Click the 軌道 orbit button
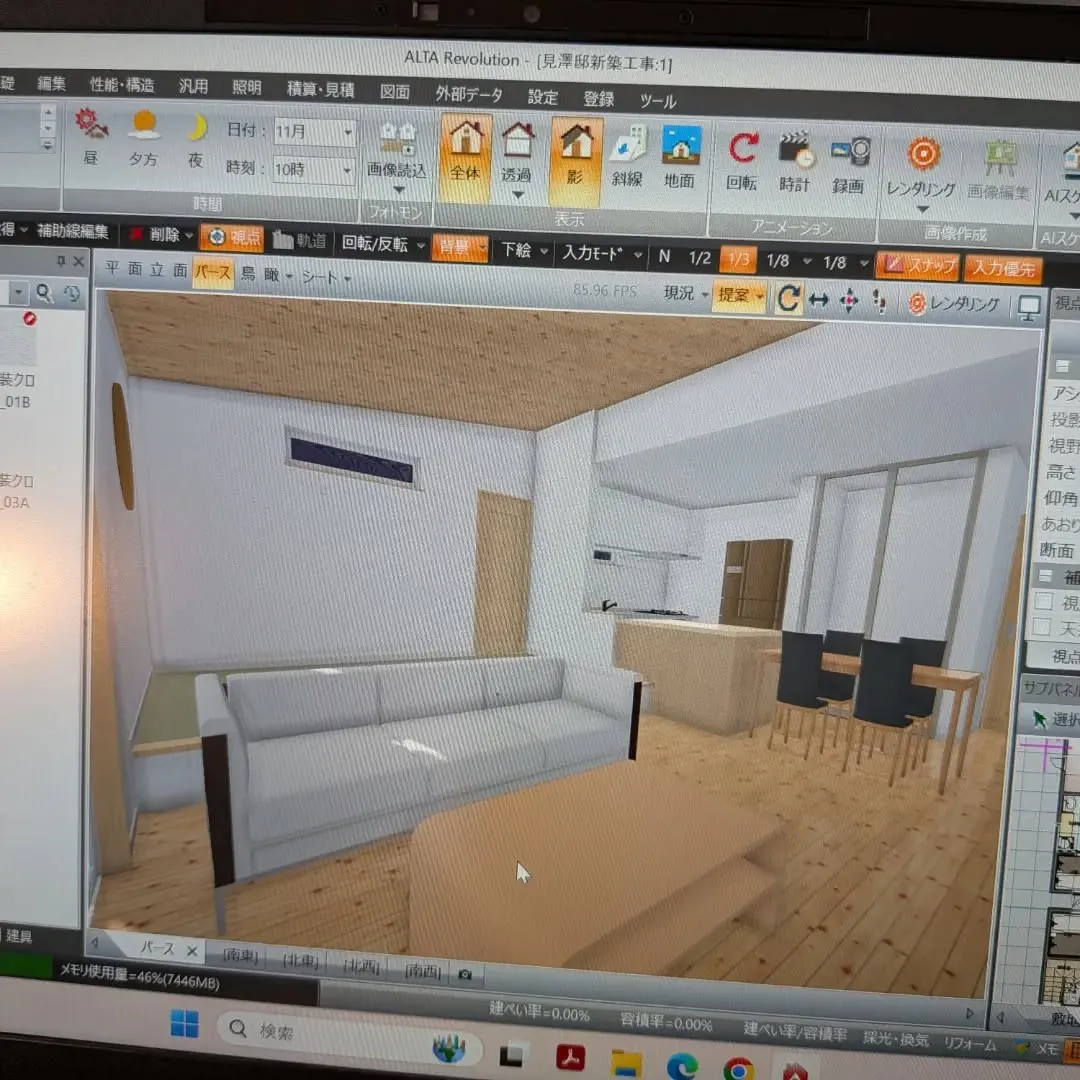 click(300, 240)
